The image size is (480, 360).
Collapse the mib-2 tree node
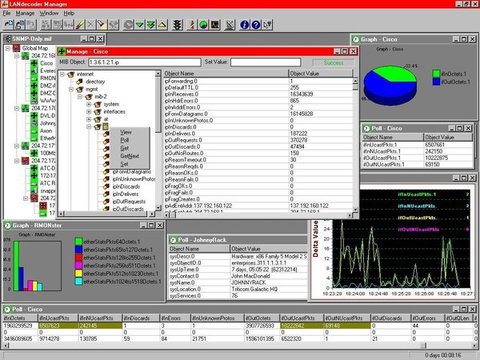[80, 97]
